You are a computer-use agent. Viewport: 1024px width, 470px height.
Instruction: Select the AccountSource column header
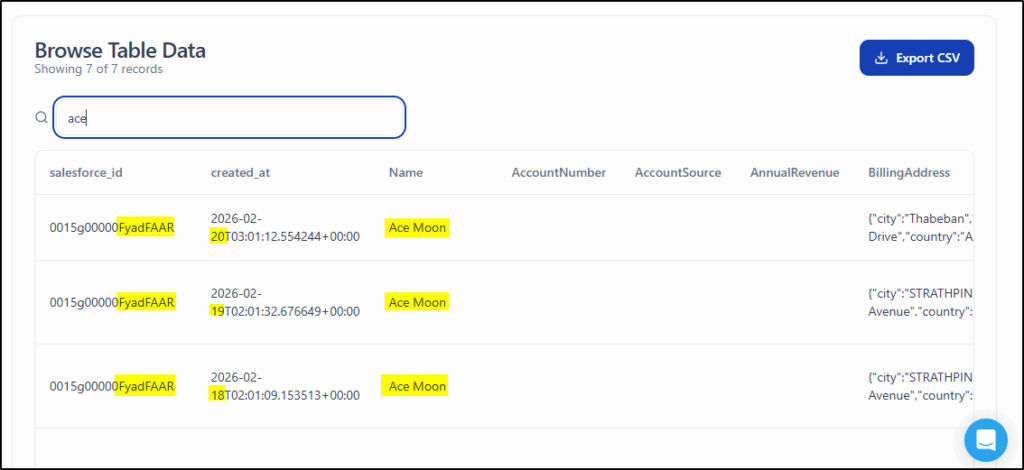[677, 172]
